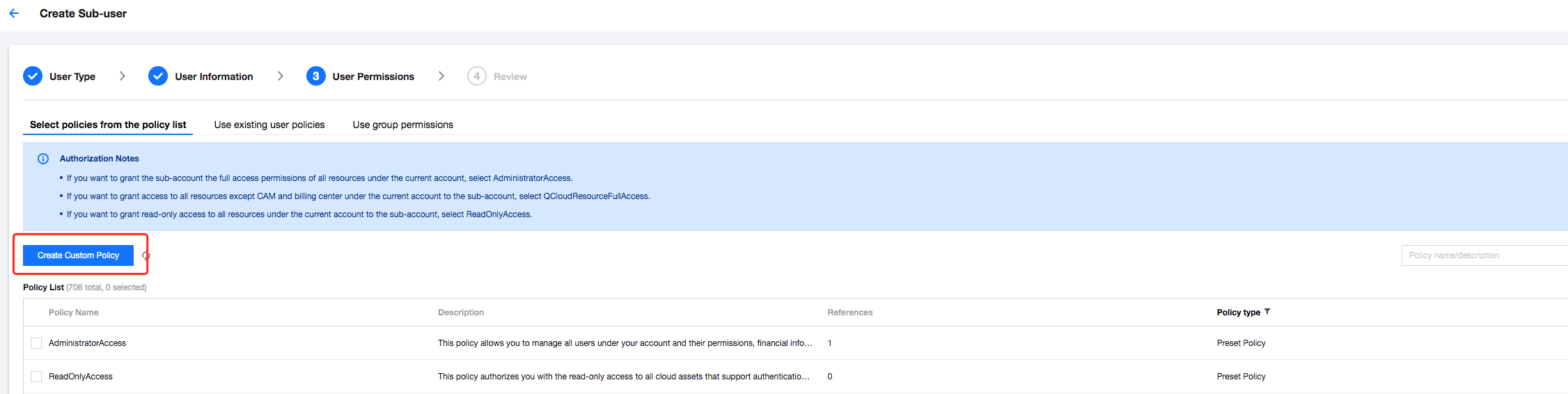Click the step 4 Review circle icon
The image size is (1568, 394).
476,76
